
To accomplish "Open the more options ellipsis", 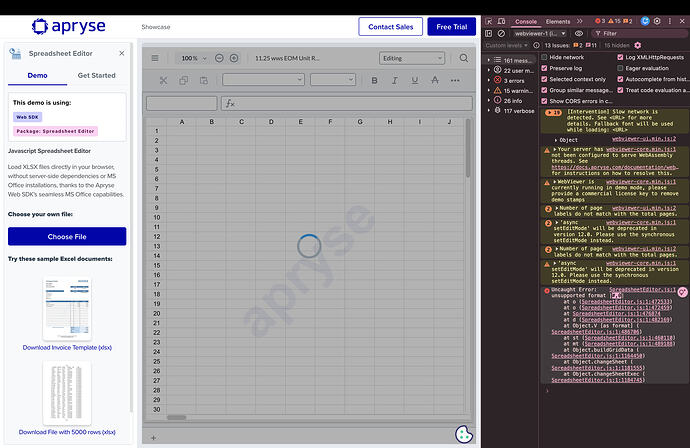I will (455, 80).
